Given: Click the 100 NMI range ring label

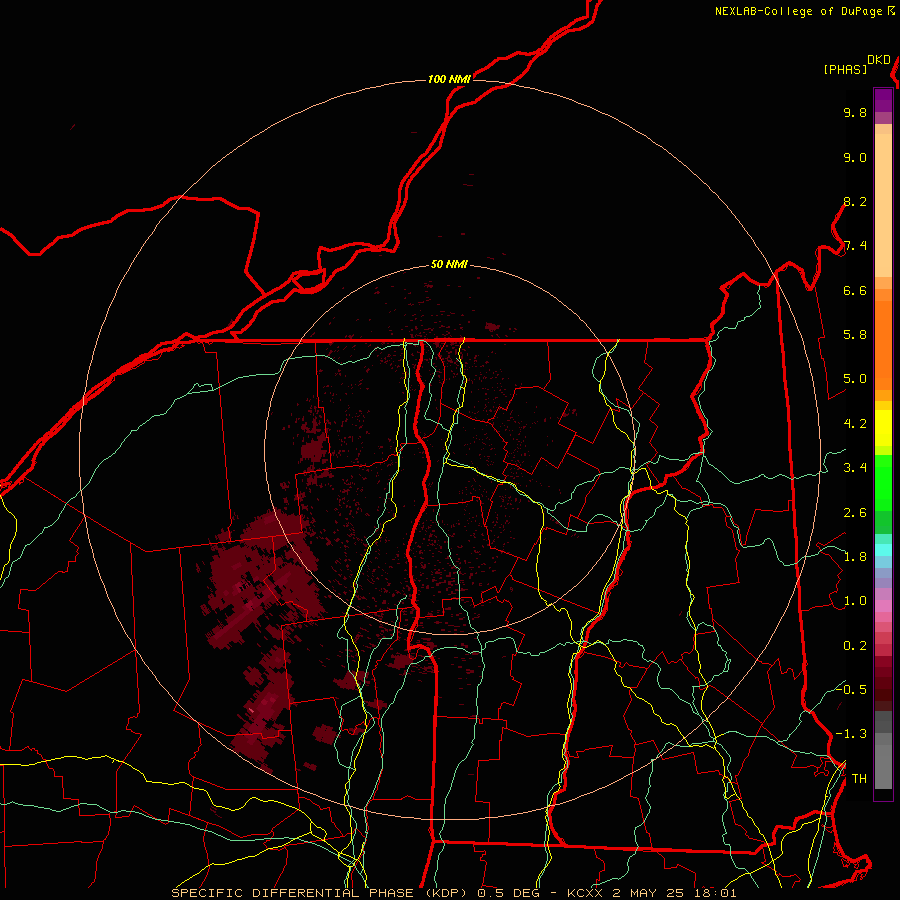Looking at the screenshot, I should (449, 79).
